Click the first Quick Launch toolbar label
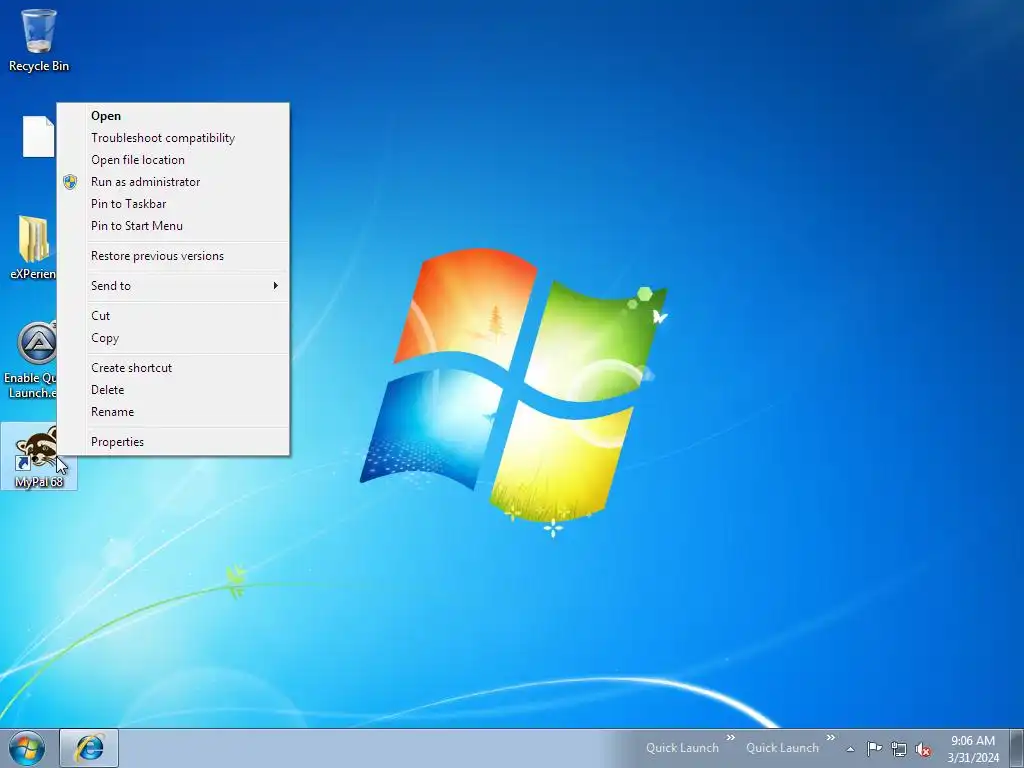Viewport: 1024px width, 768px height. [682, 748]
